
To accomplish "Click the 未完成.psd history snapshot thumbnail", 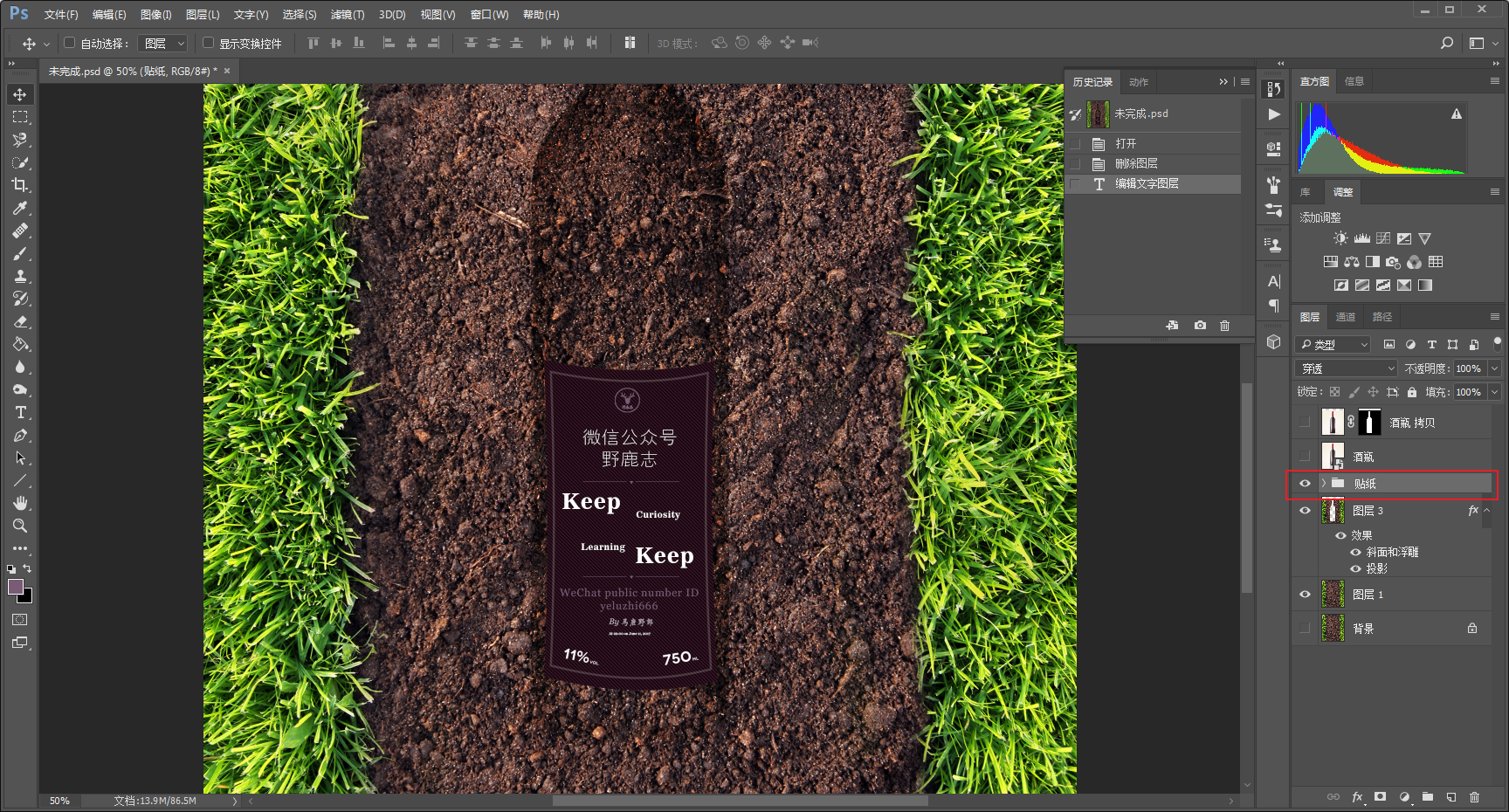I will click(x=1098, y=114).
